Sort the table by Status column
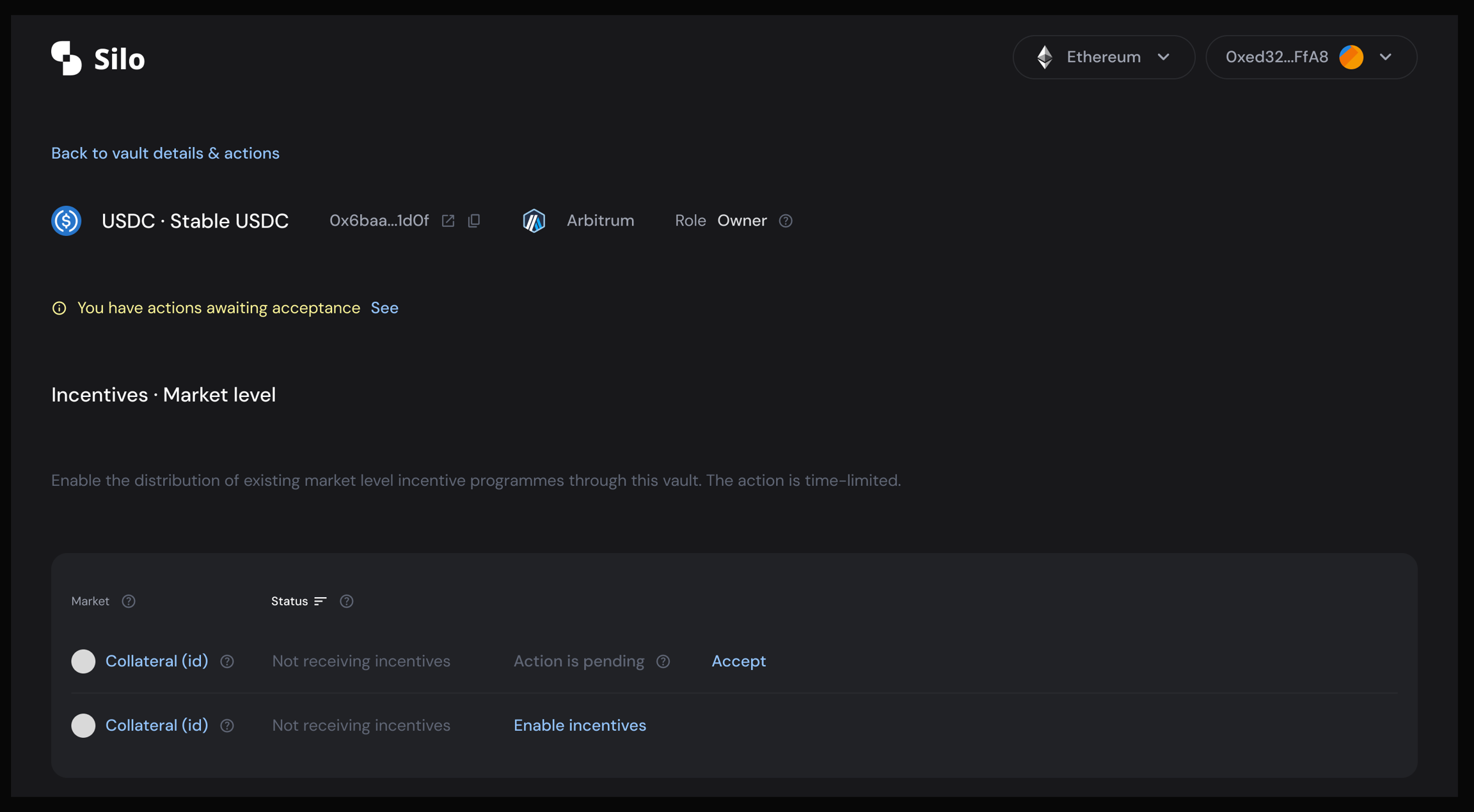The width and height of the screenshot is (1474, 812). coord(299,601)
